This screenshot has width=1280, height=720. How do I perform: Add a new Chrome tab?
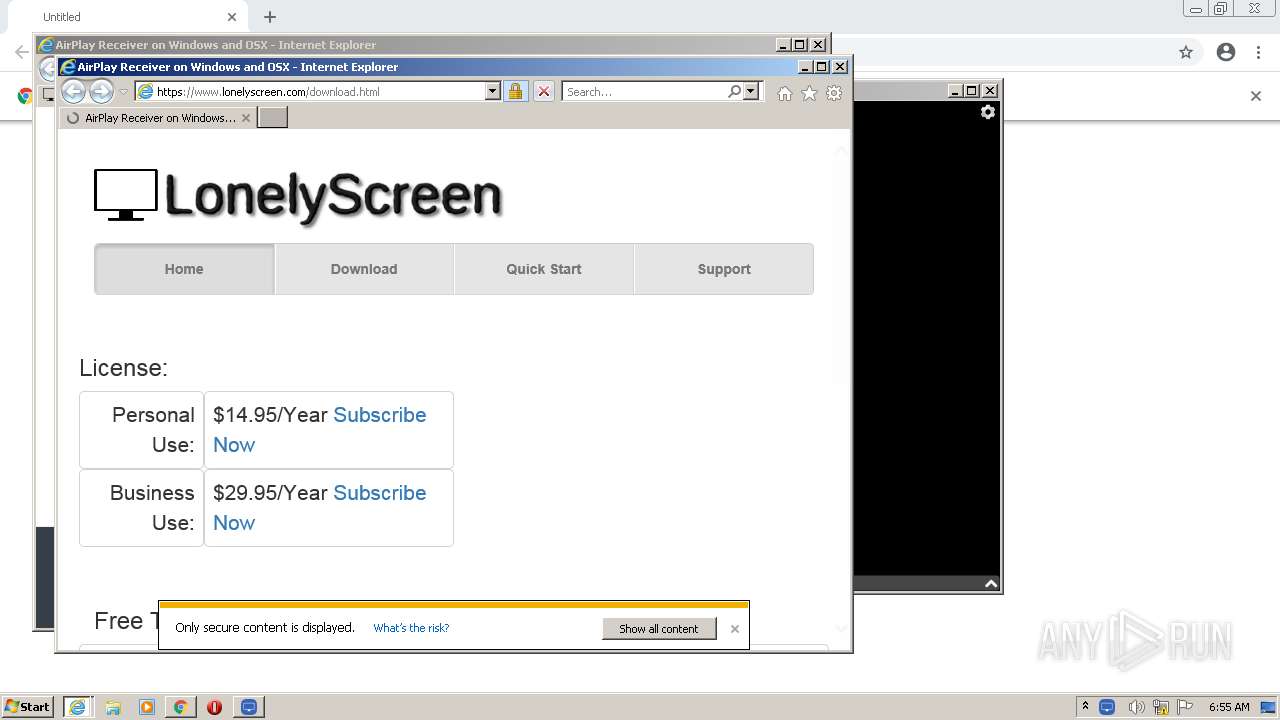270,17
